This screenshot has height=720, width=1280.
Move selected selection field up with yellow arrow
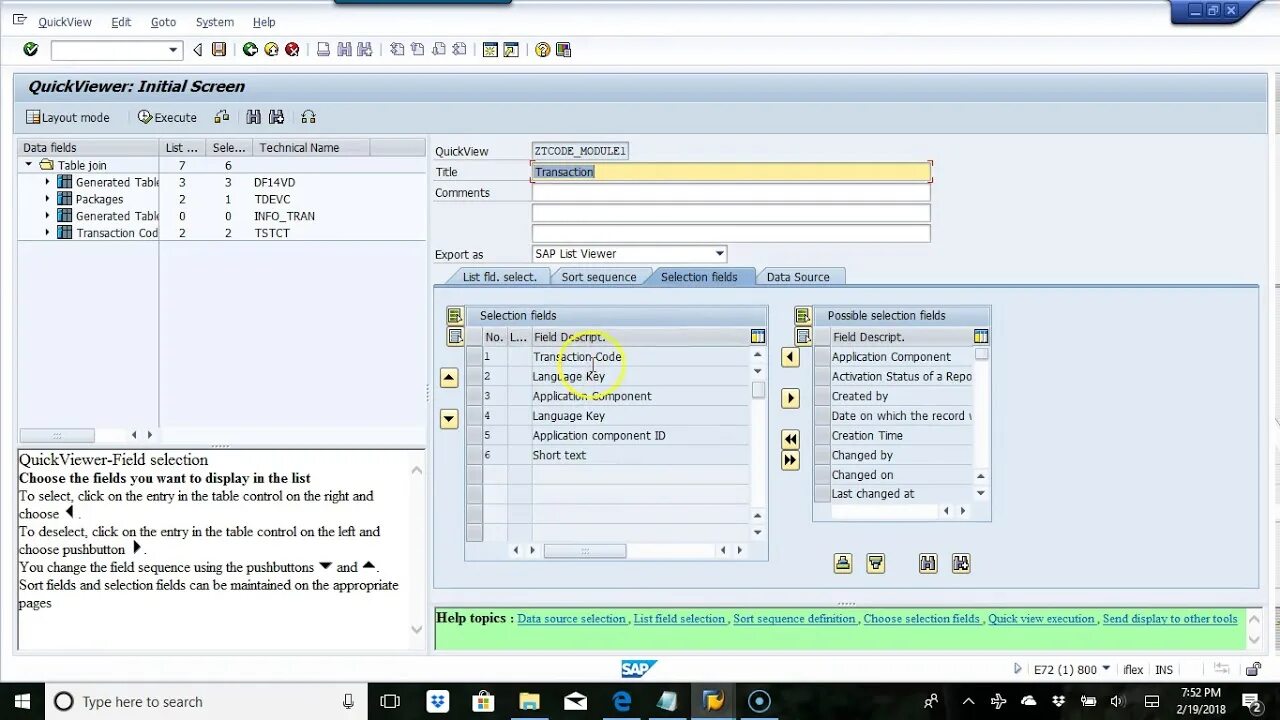tap(449, 378)
